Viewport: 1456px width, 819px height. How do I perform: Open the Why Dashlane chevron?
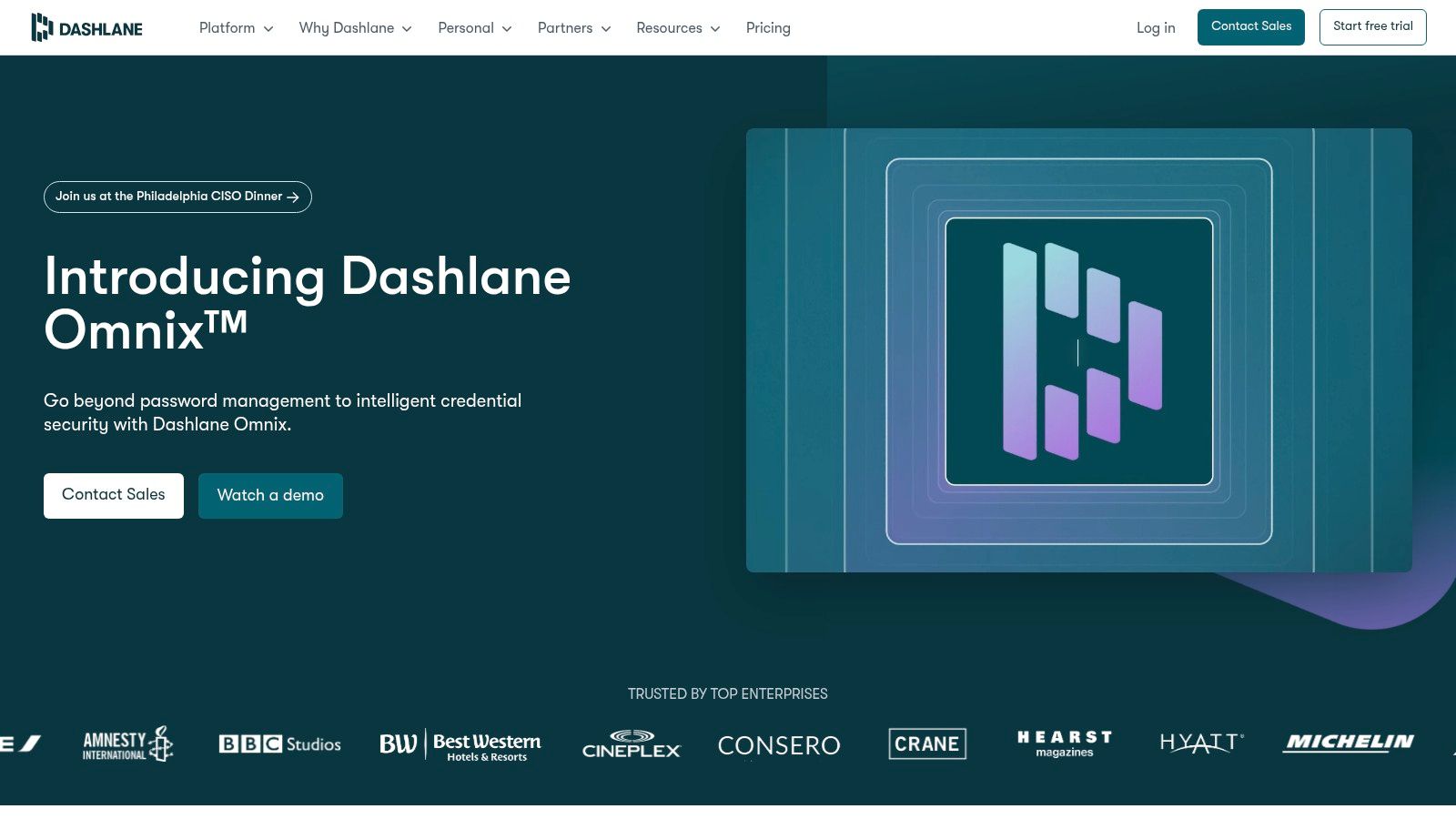point(407,29)
